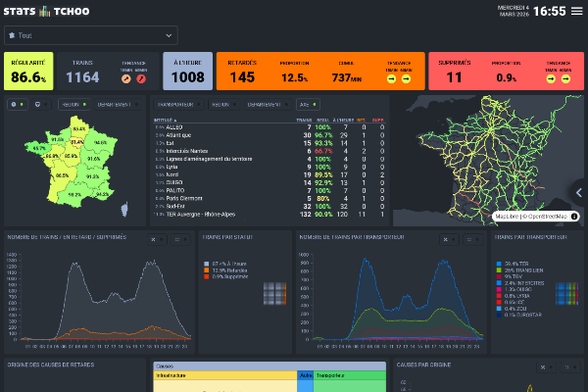The image size is (588, 392).
Task: Click the Trains par transporteur treemap thumbnail
Action: 567,293
